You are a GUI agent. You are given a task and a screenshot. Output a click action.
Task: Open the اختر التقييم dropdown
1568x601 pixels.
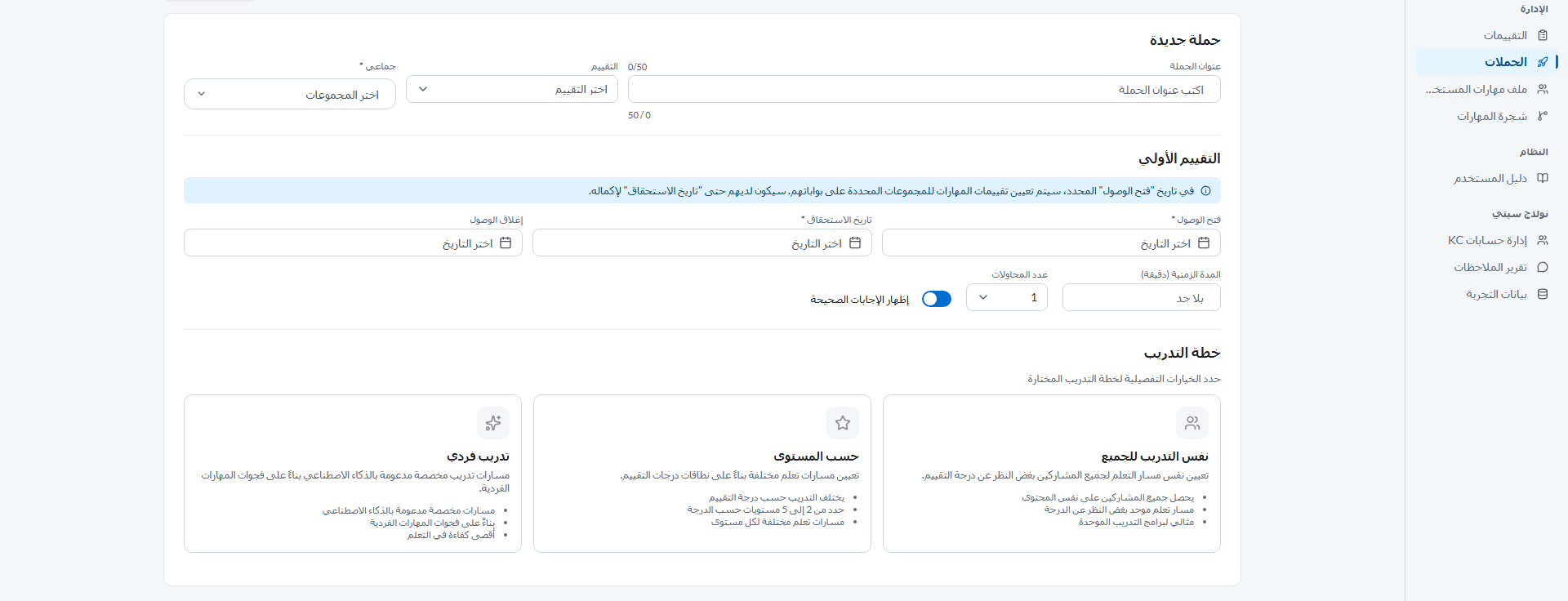pos(512,89)
